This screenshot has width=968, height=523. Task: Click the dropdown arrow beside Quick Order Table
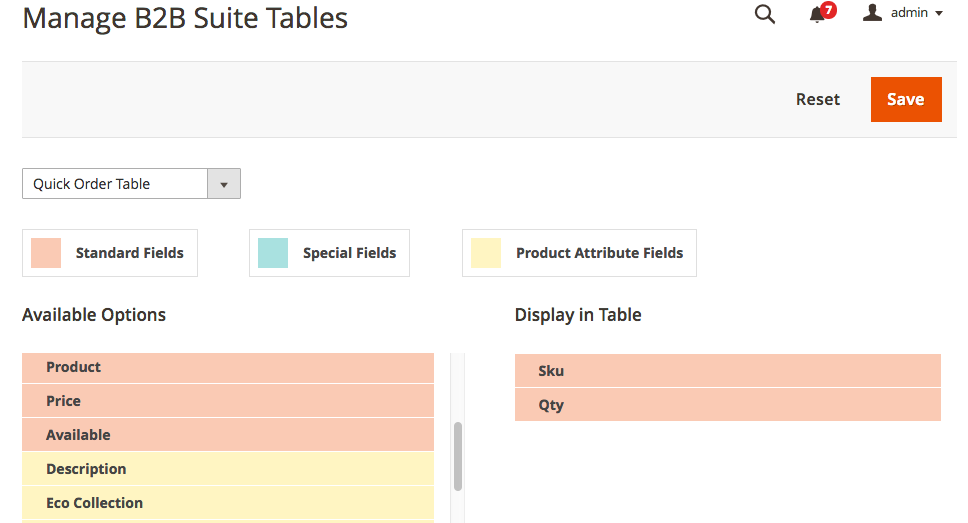(224, 184)
